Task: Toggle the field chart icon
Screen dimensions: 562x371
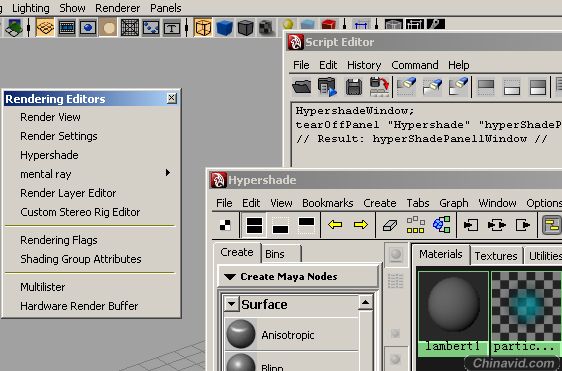Action: 130,27
